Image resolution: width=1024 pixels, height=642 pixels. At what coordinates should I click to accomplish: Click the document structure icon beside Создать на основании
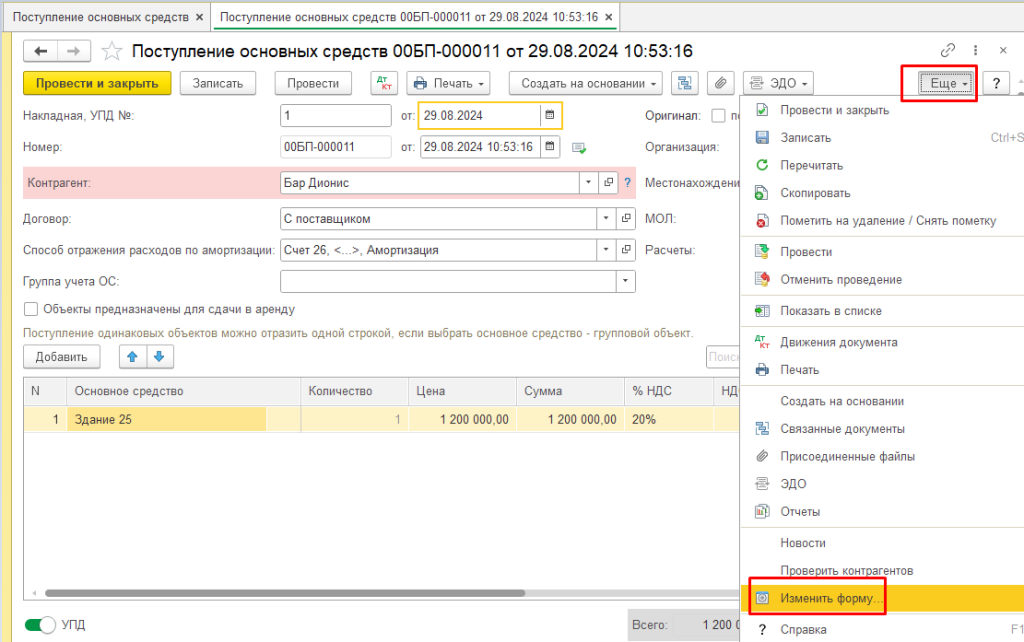(685, 84)
